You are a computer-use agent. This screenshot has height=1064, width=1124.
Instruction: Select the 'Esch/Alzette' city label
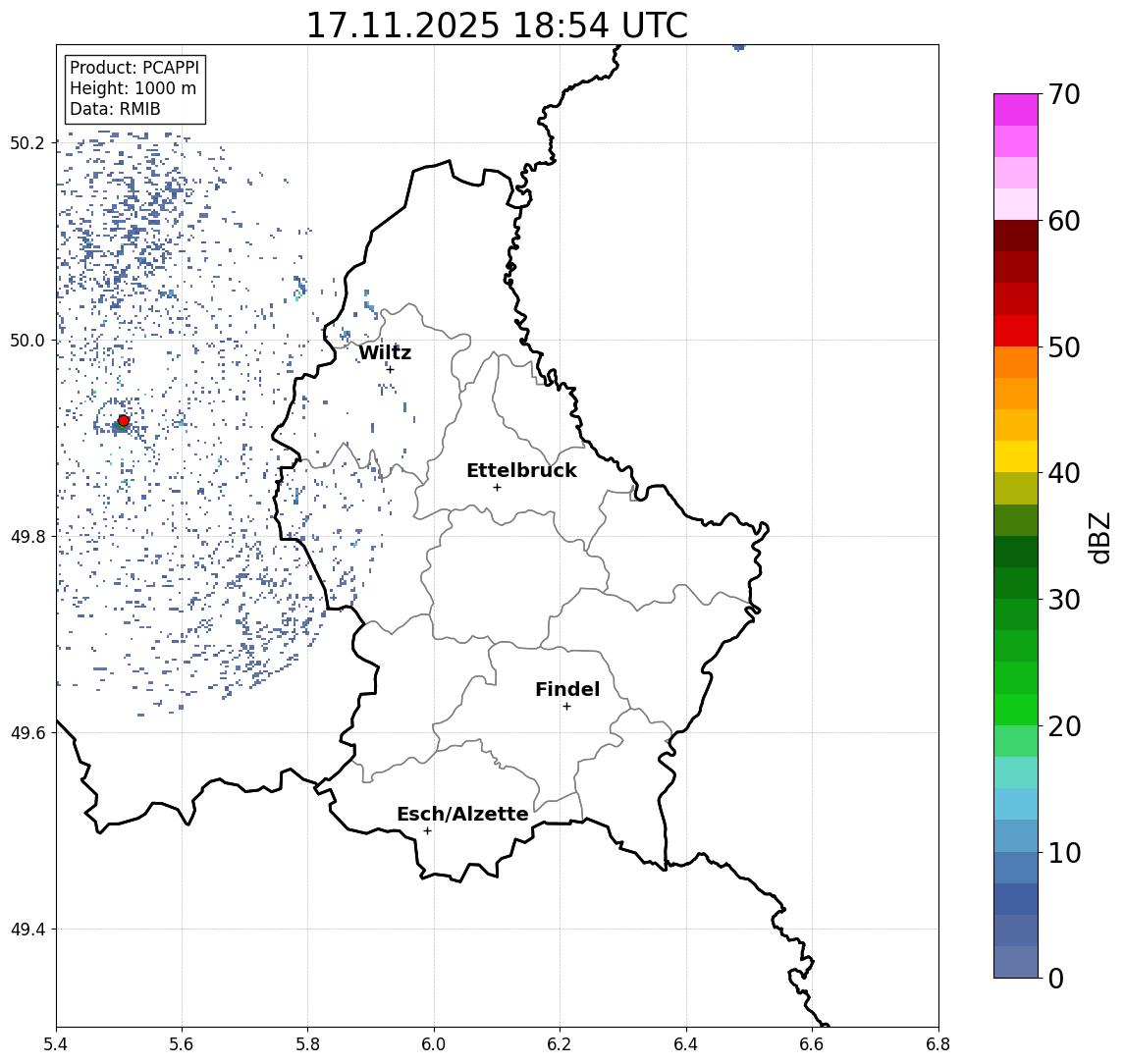tap(462, 814)
